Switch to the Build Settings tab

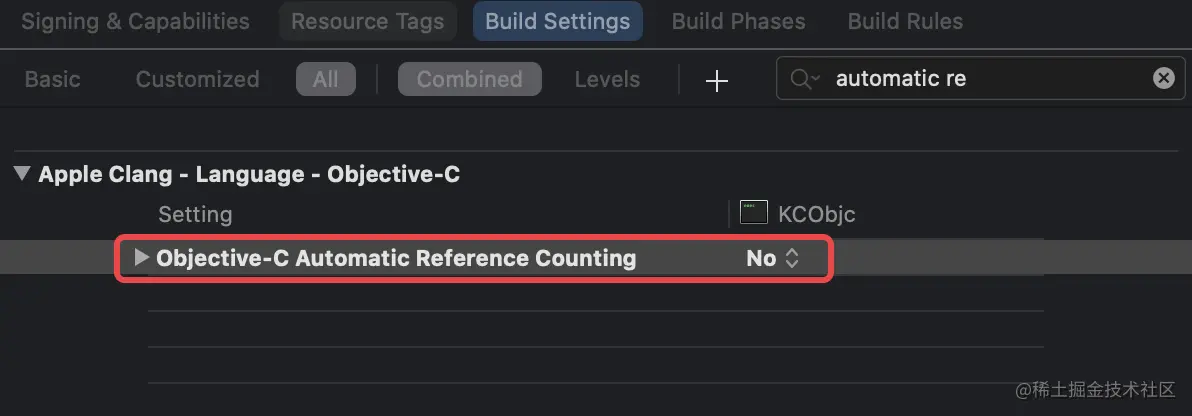[x=557, y=21]
